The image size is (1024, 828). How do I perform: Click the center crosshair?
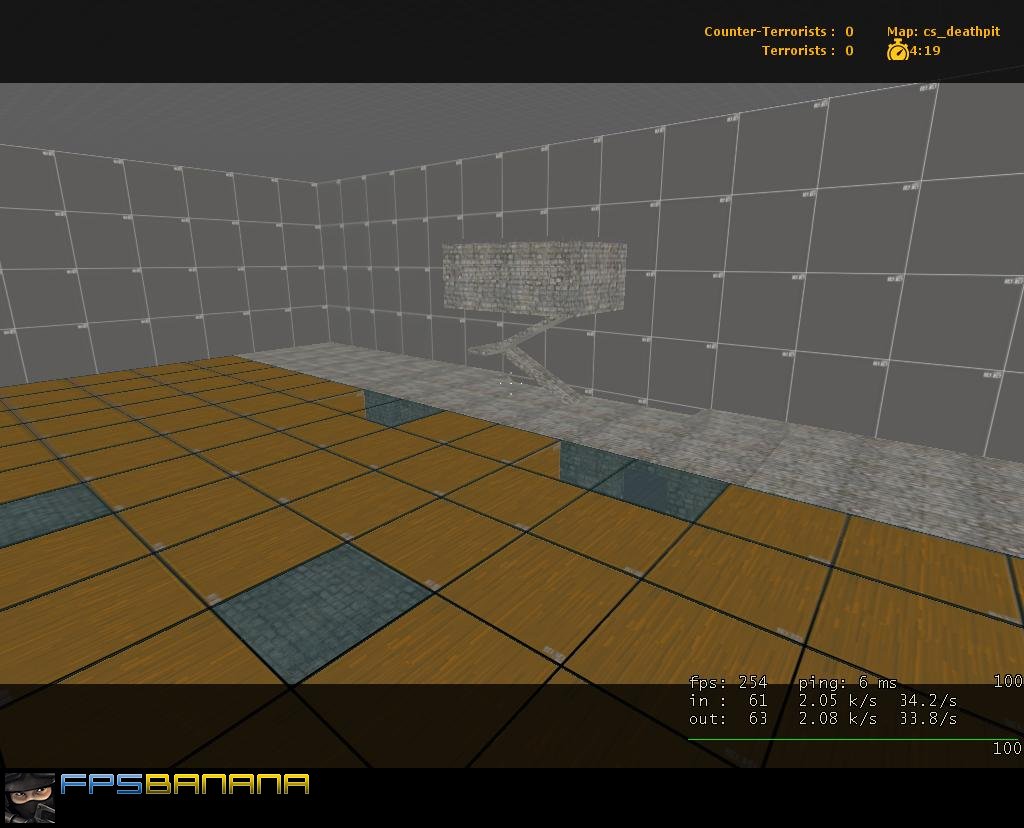pos(510,383)
